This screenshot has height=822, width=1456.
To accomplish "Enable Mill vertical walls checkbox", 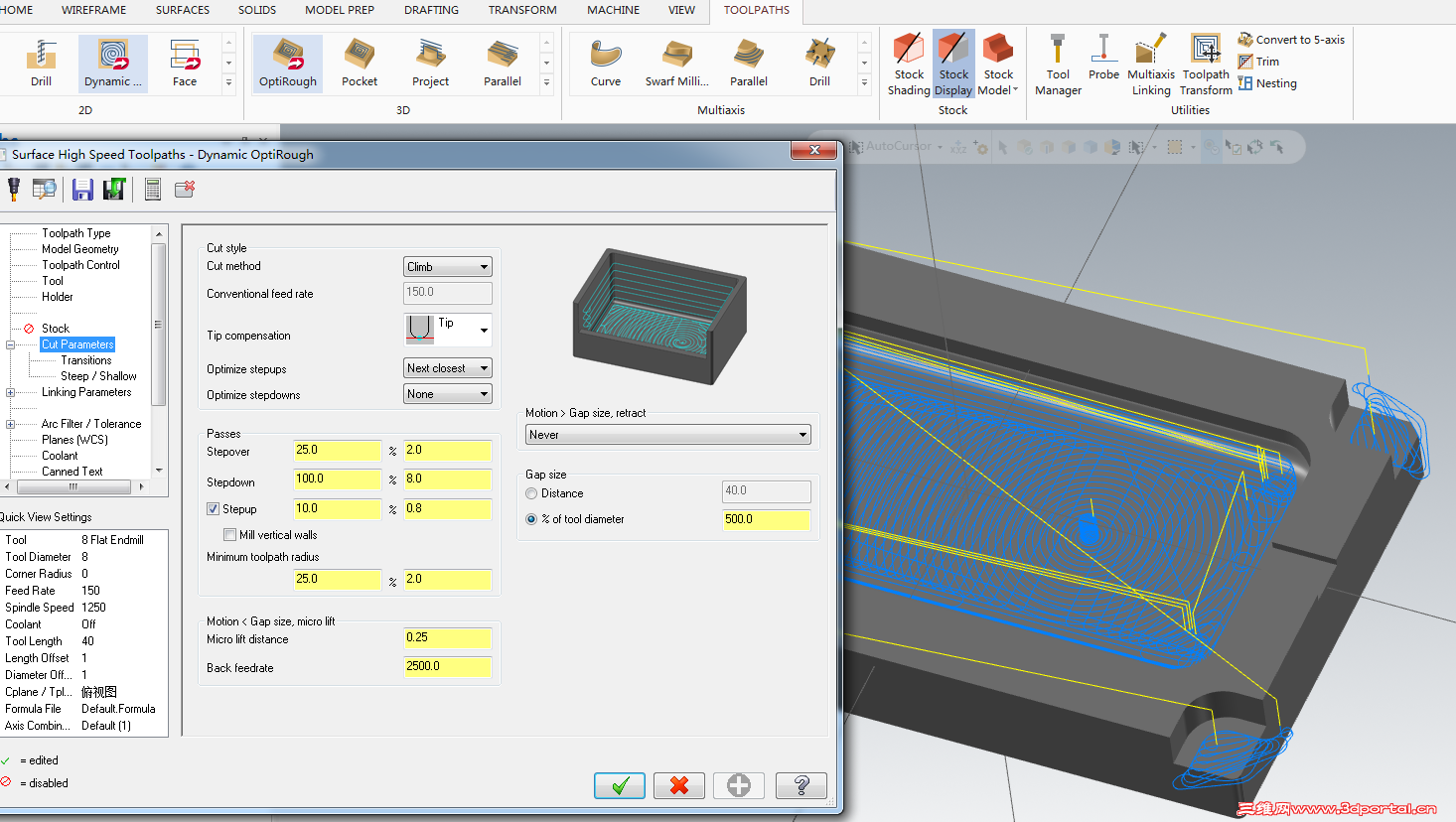I will pos(229,535).
